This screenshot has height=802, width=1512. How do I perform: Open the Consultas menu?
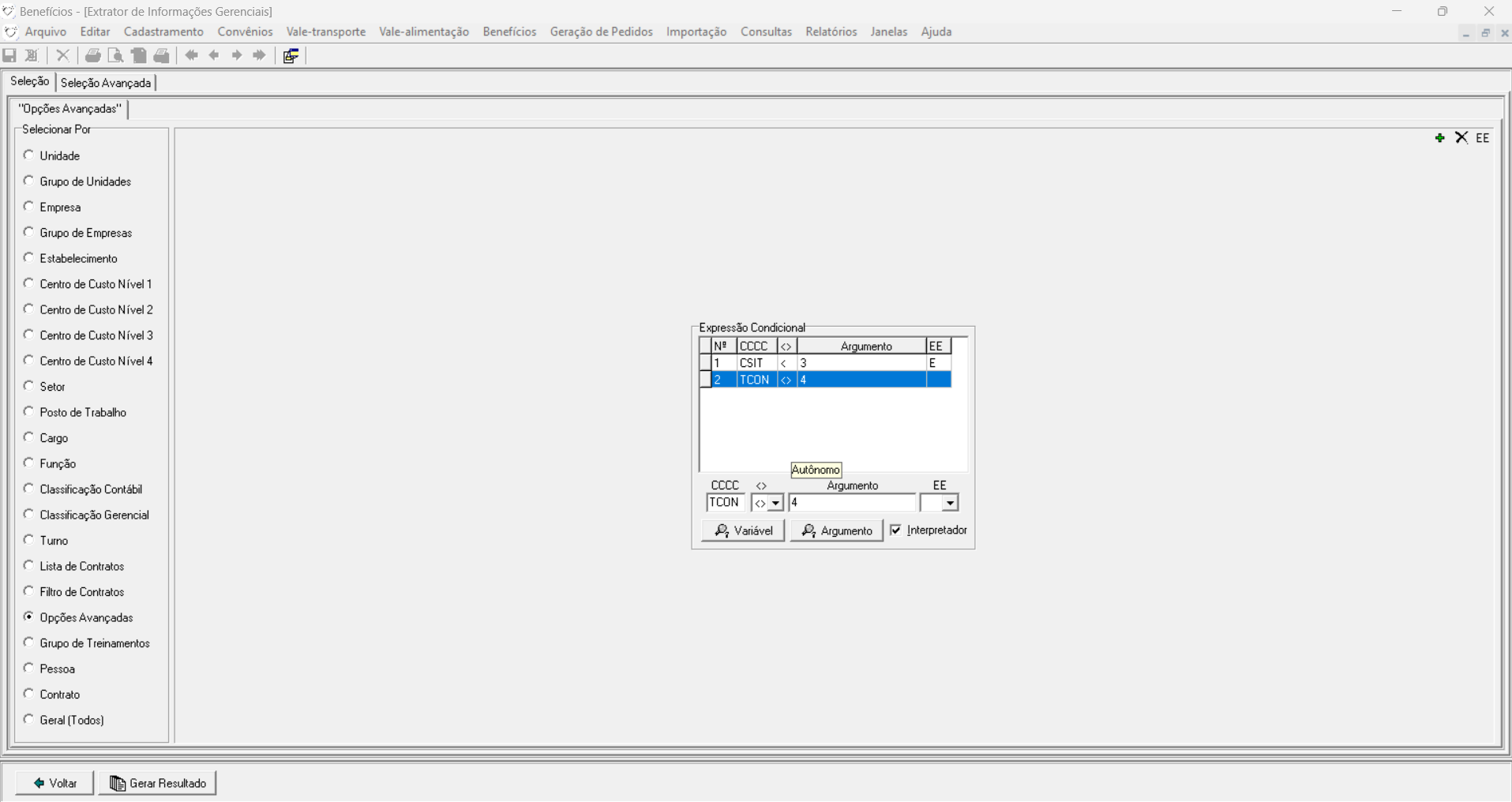click(x=766, y=32)
